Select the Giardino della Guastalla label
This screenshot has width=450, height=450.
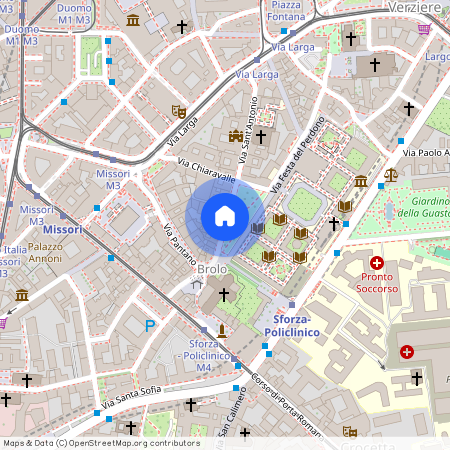click(x=424, y=207)
